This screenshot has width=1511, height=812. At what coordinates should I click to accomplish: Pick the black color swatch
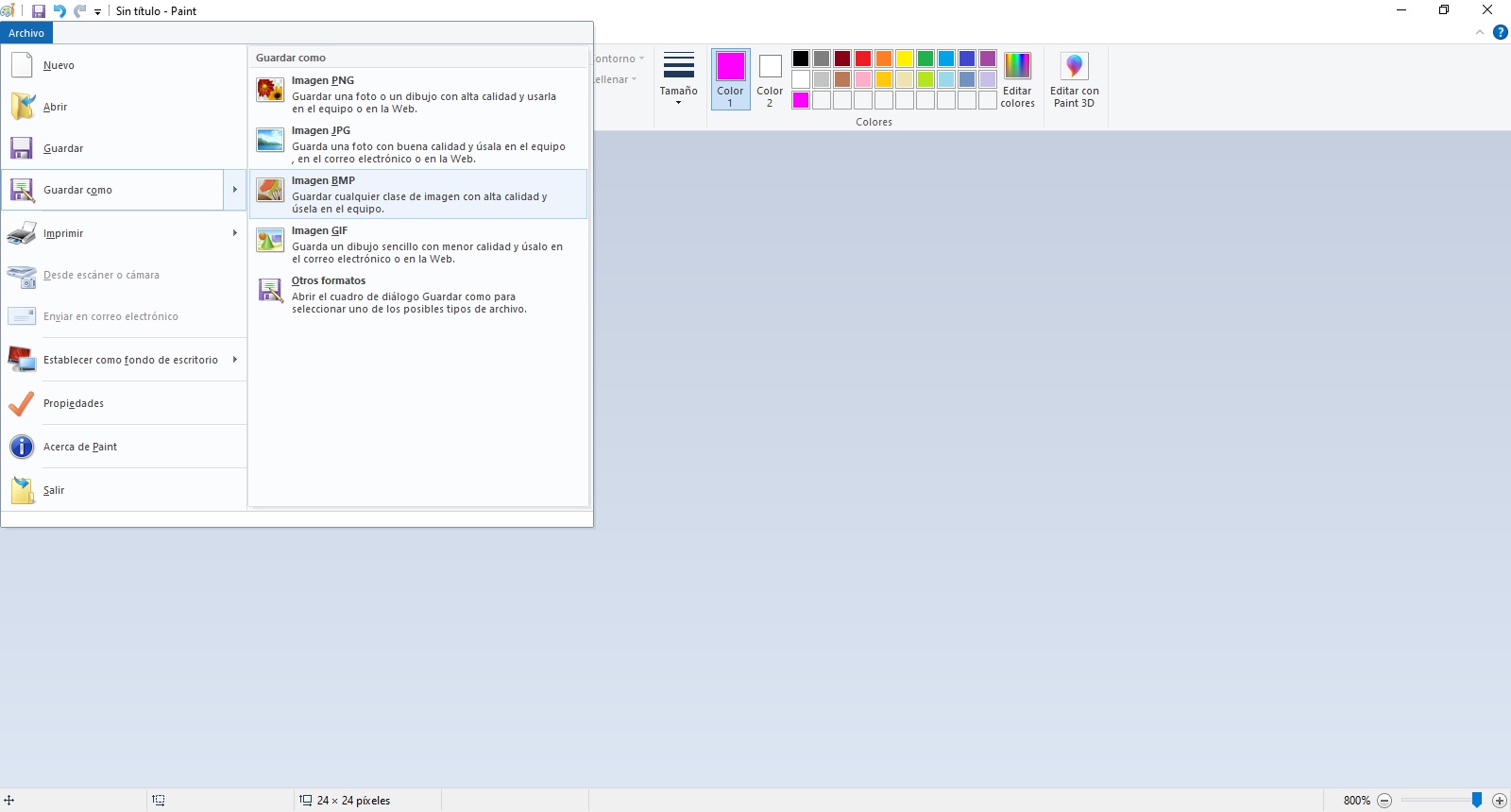801,59
